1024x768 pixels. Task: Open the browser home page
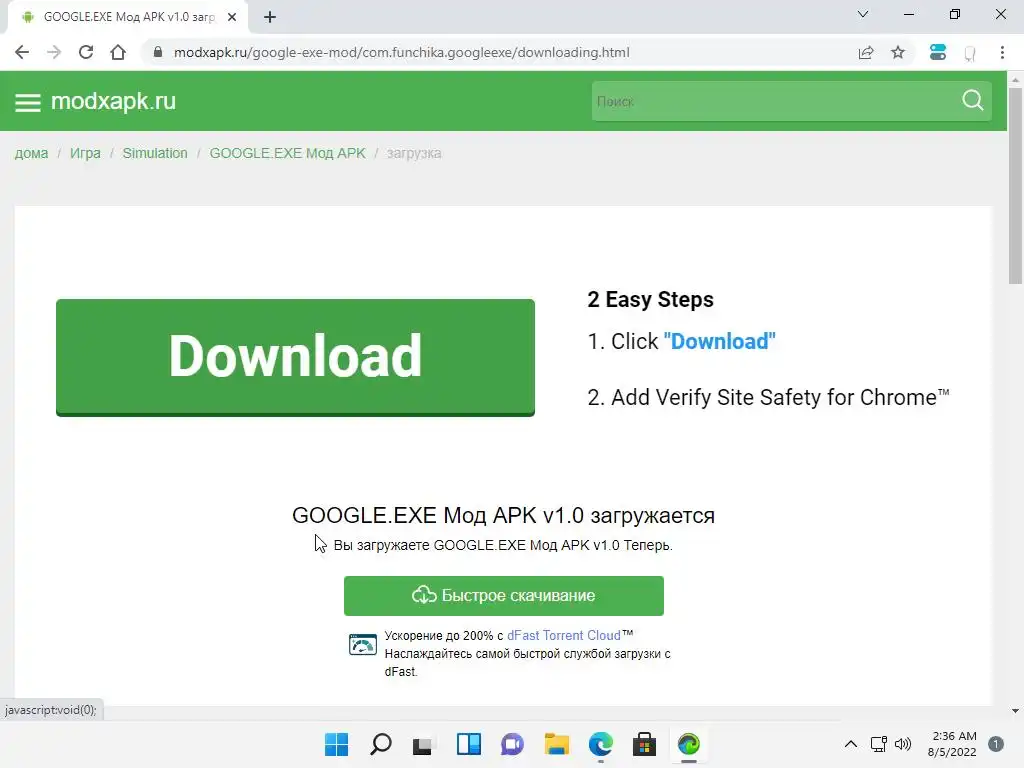point(118,52)
